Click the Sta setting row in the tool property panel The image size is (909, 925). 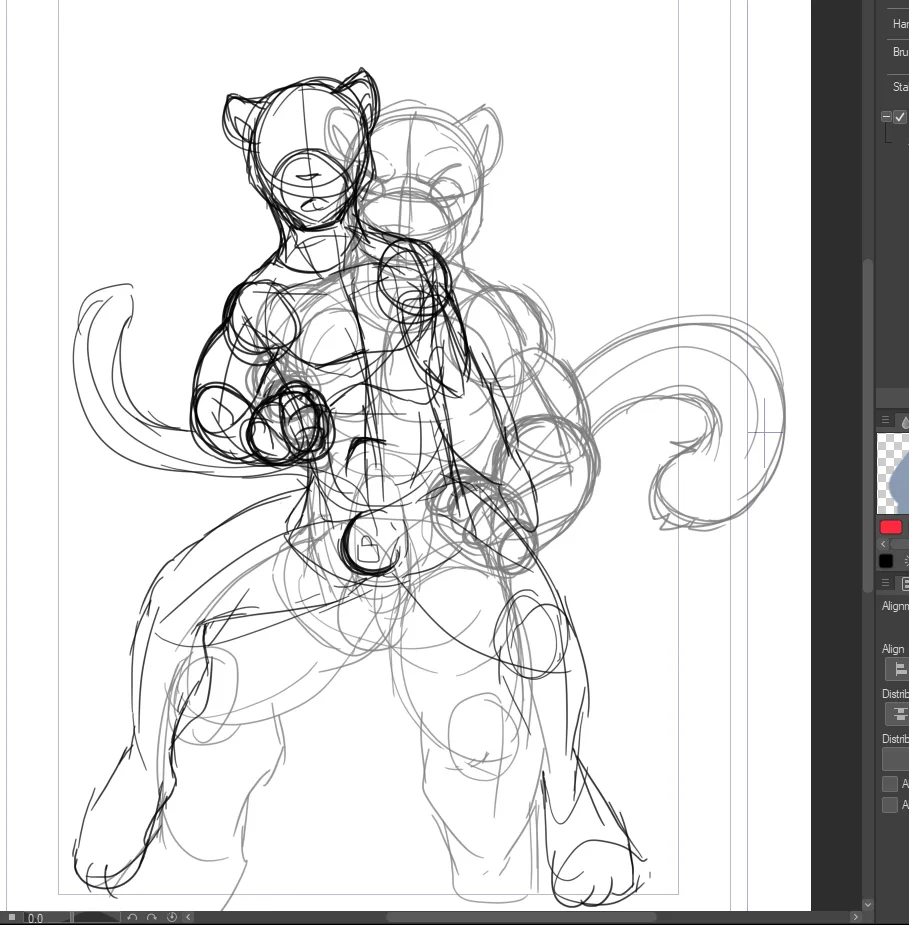coord(898,87)
